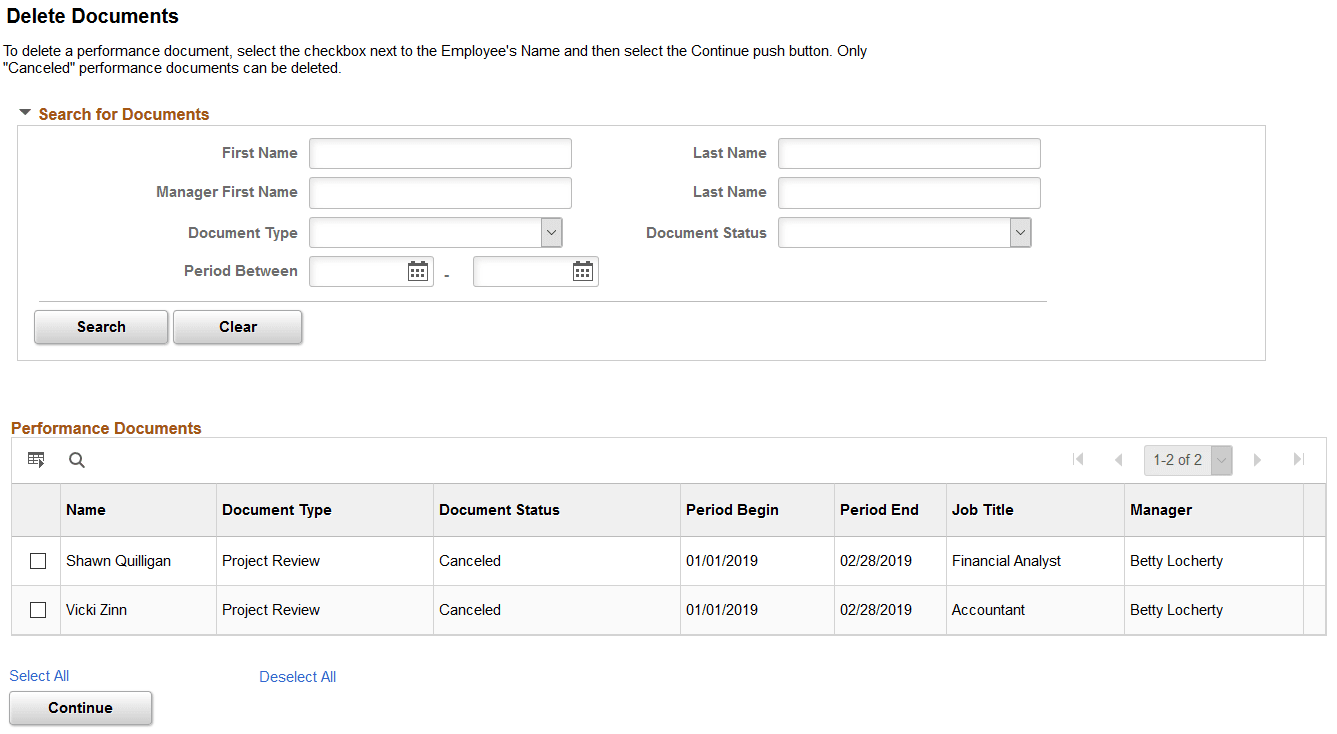The width and height of the screenshot is (1337, 734).
Task: Open the calendar for the first Period Between date
Action: [420, 271]
